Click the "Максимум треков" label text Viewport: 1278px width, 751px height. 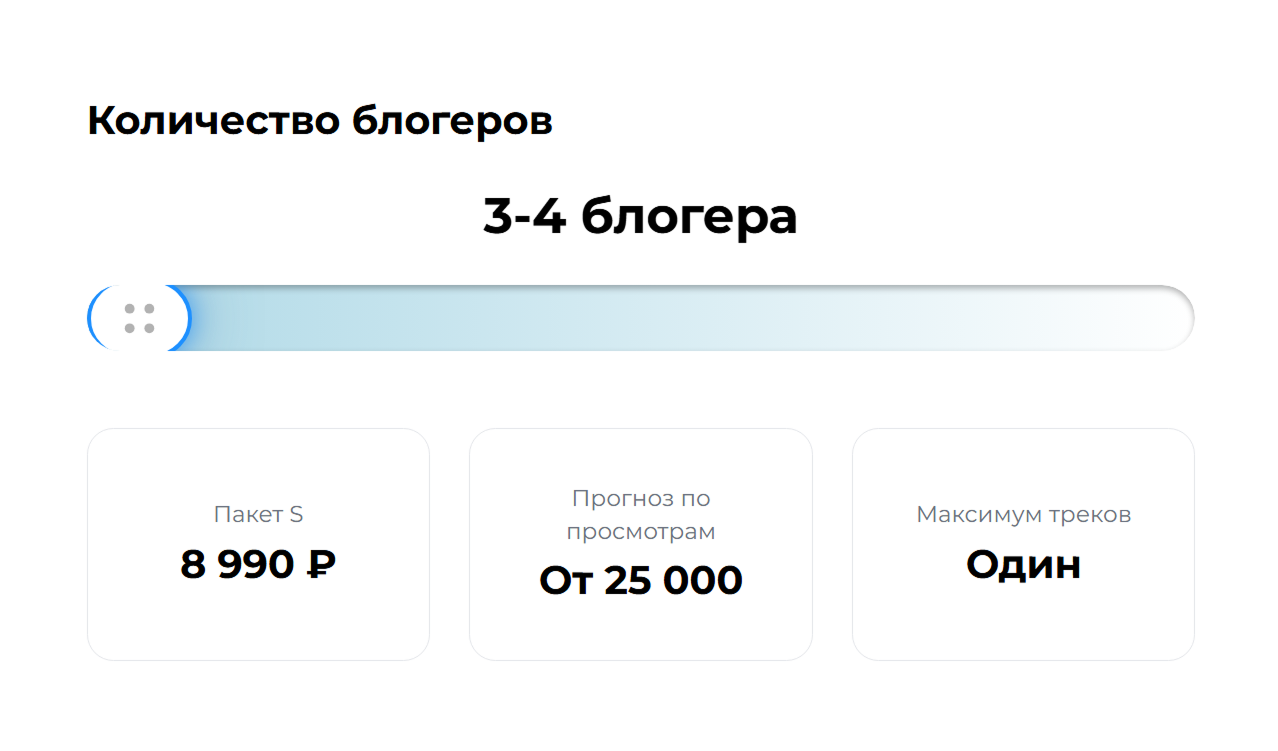click(1023, 515)
